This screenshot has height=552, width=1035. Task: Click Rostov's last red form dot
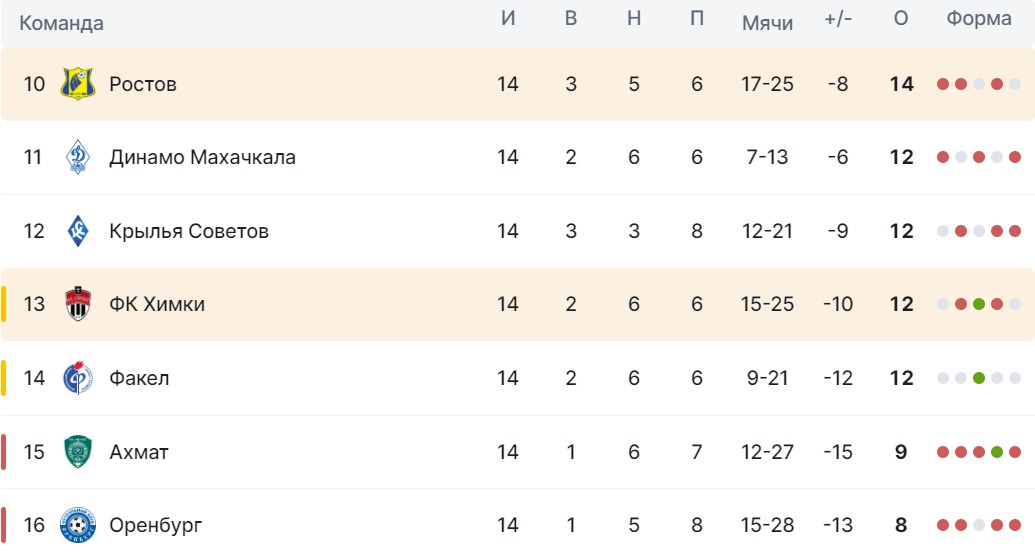pos(997,84)
